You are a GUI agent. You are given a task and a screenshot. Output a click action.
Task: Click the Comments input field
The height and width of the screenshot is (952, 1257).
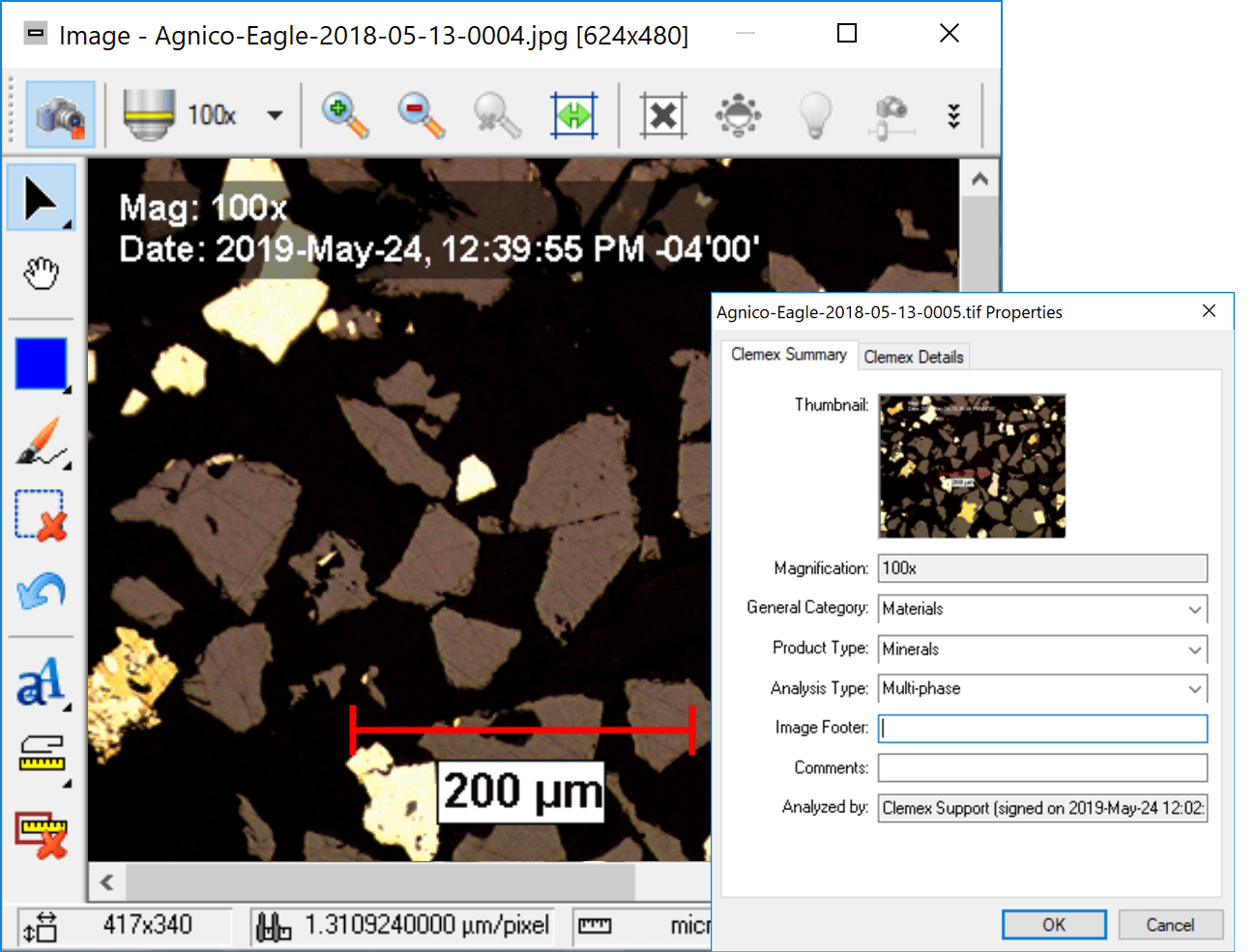tap(1042, 768)
